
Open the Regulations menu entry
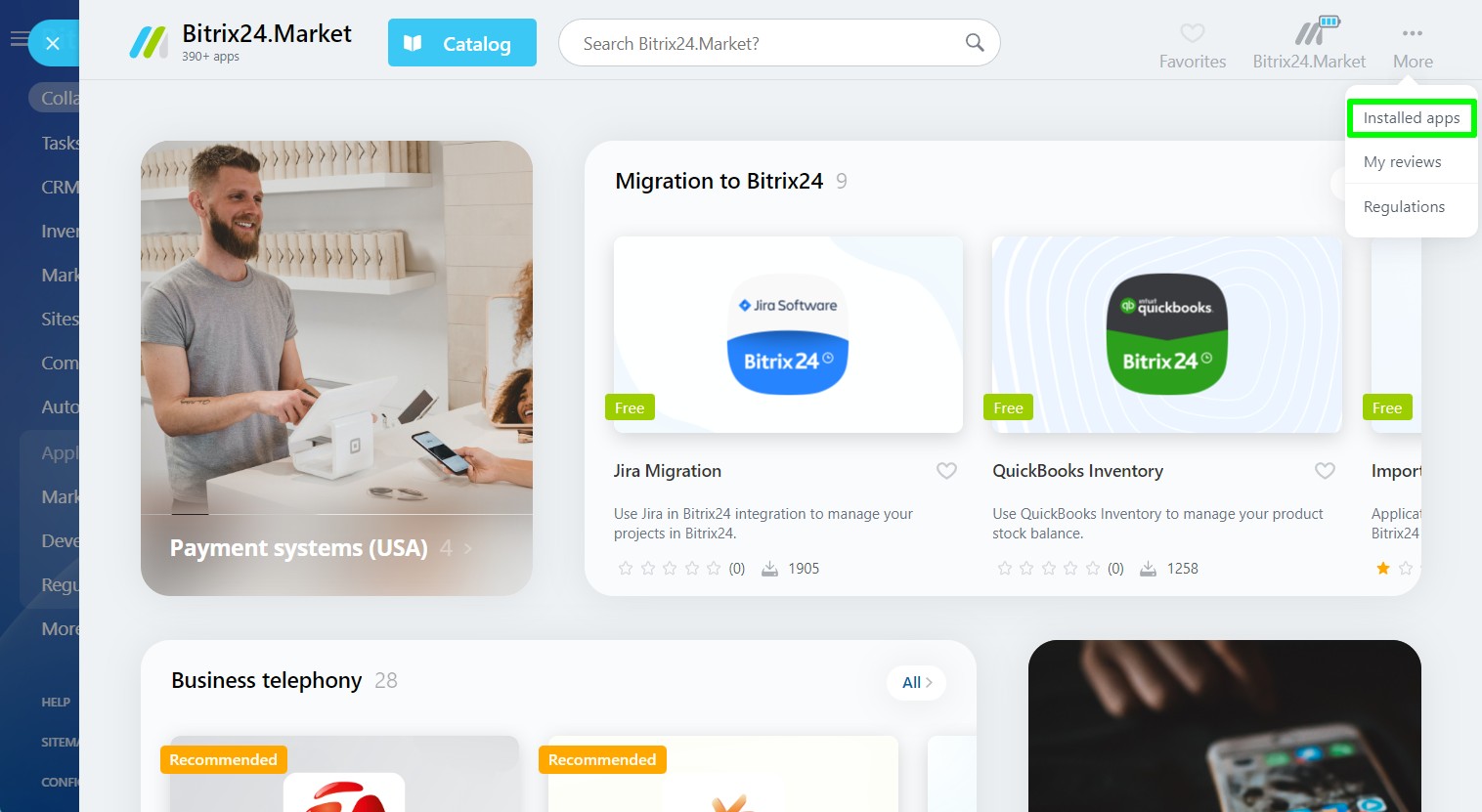pyautogui.click(x=1404, y=207)
